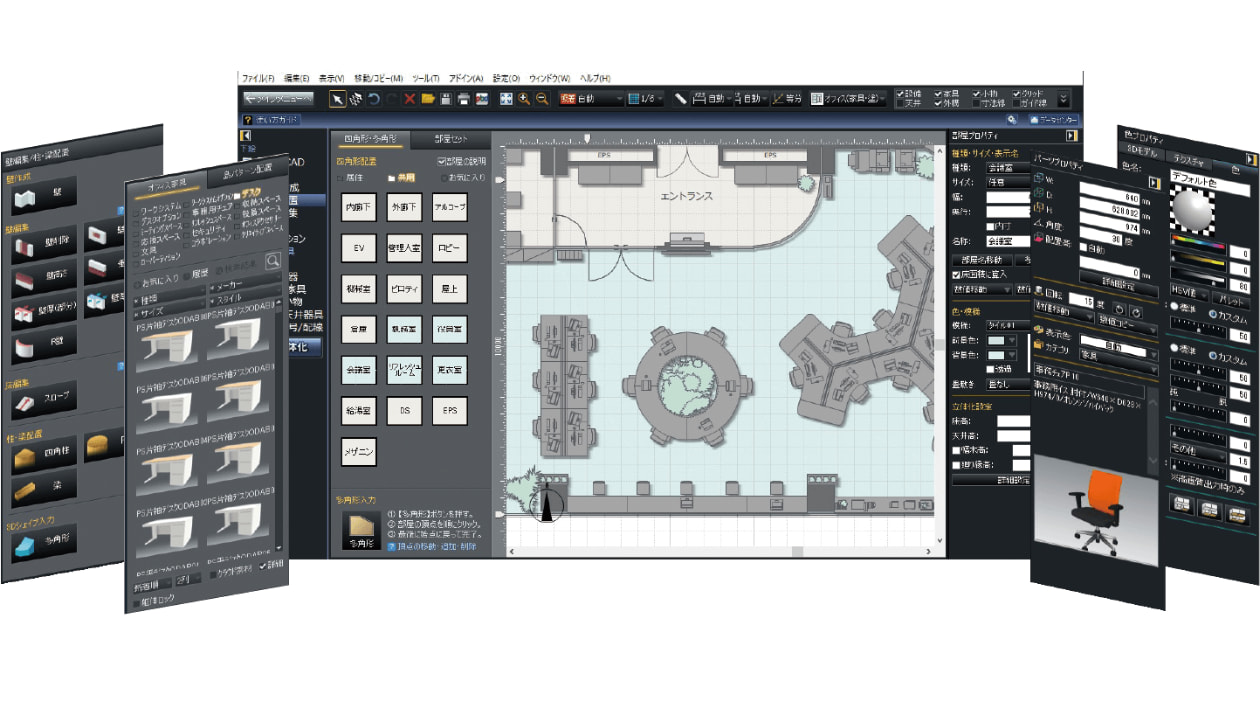
Task: Click the ロビー room button
Action: [450, 247]
